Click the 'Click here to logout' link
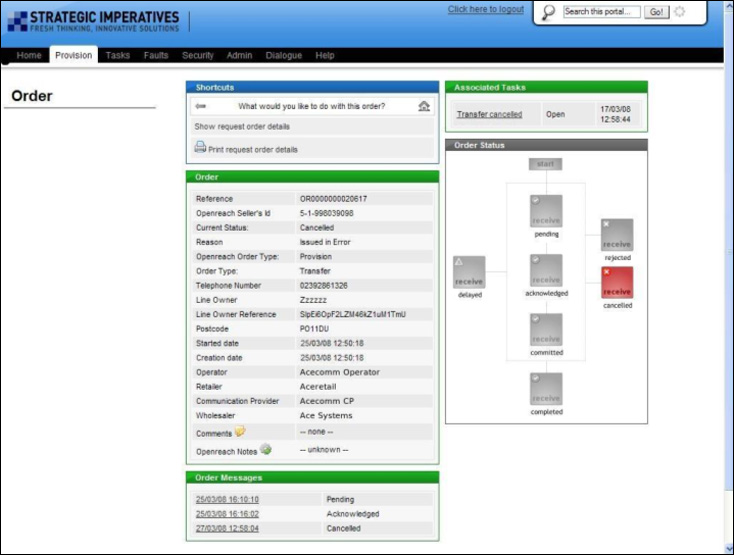 point(485,10)
